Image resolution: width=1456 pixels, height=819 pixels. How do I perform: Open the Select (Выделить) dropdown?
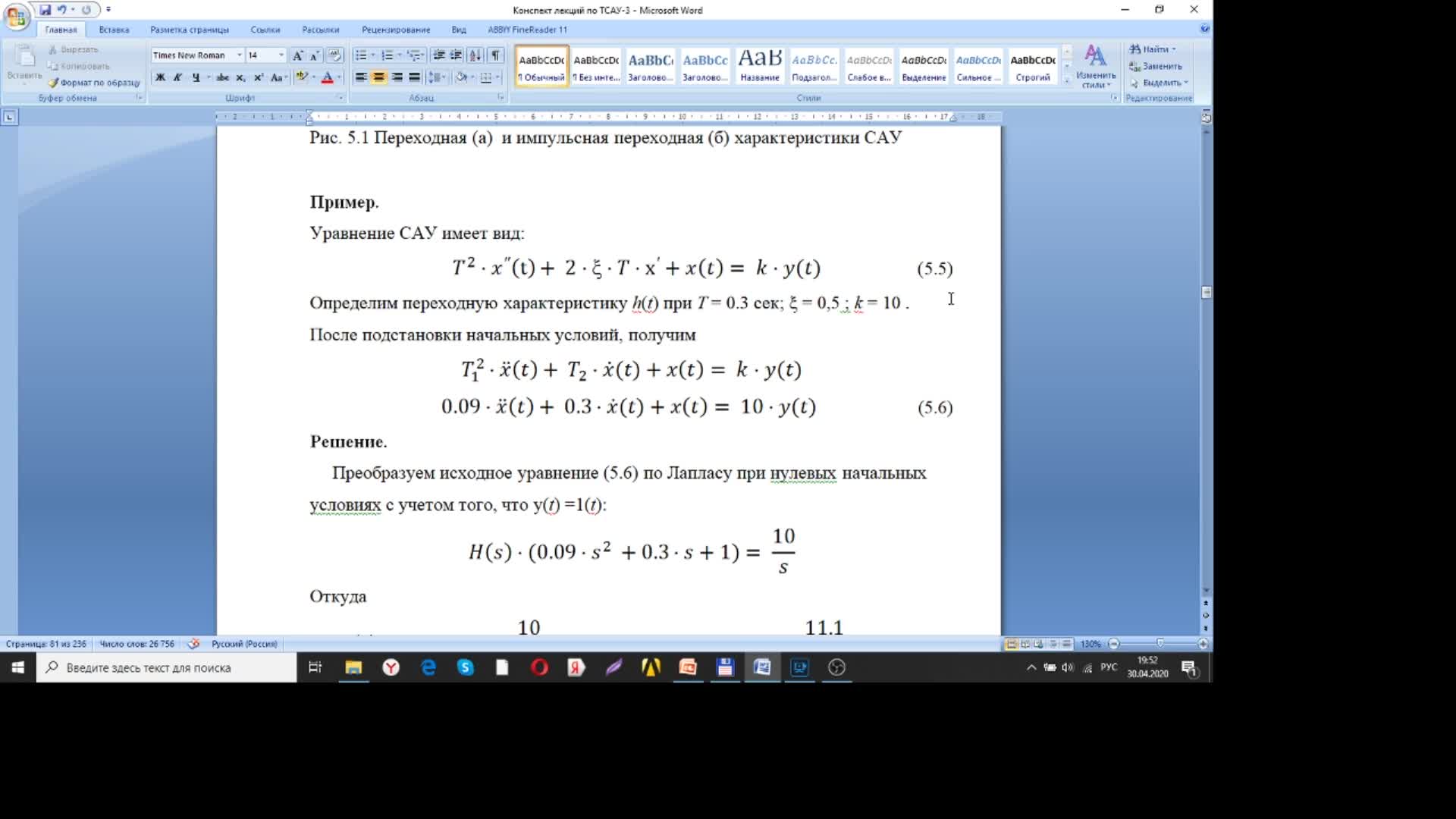pyautogui.click(x=1159, y=83)
